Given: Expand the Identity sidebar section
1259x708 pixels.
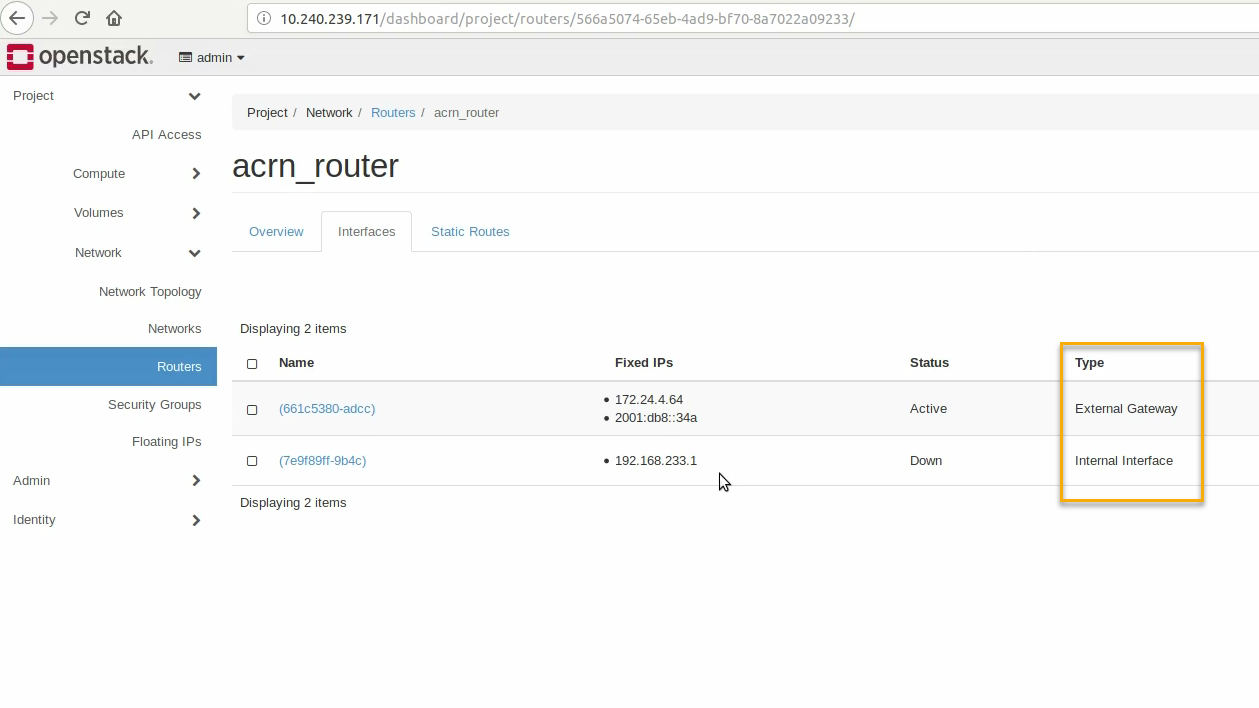Looking at the screenshot, I should coord(107,520).
